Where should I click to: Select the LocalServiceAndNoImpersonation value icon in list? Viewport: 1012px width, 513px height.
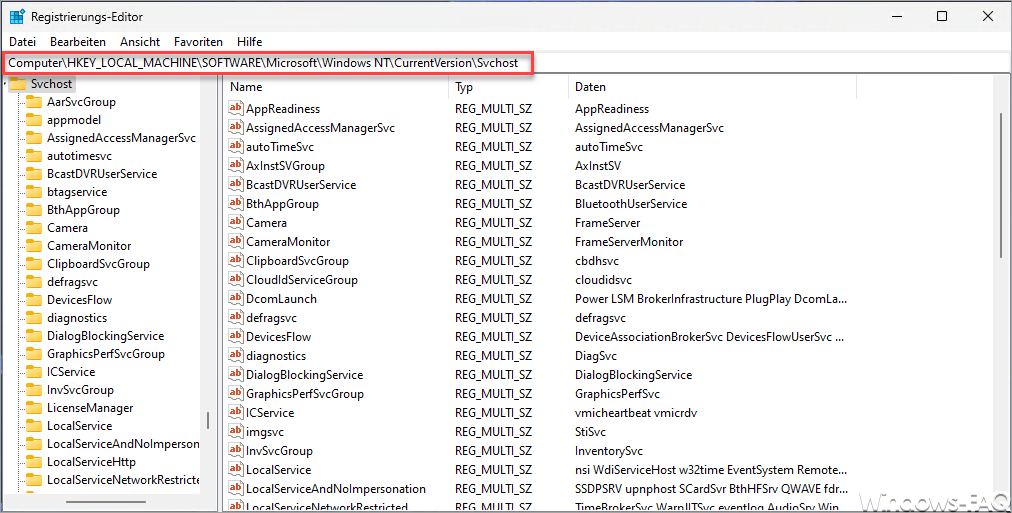[x=236, y=488]
